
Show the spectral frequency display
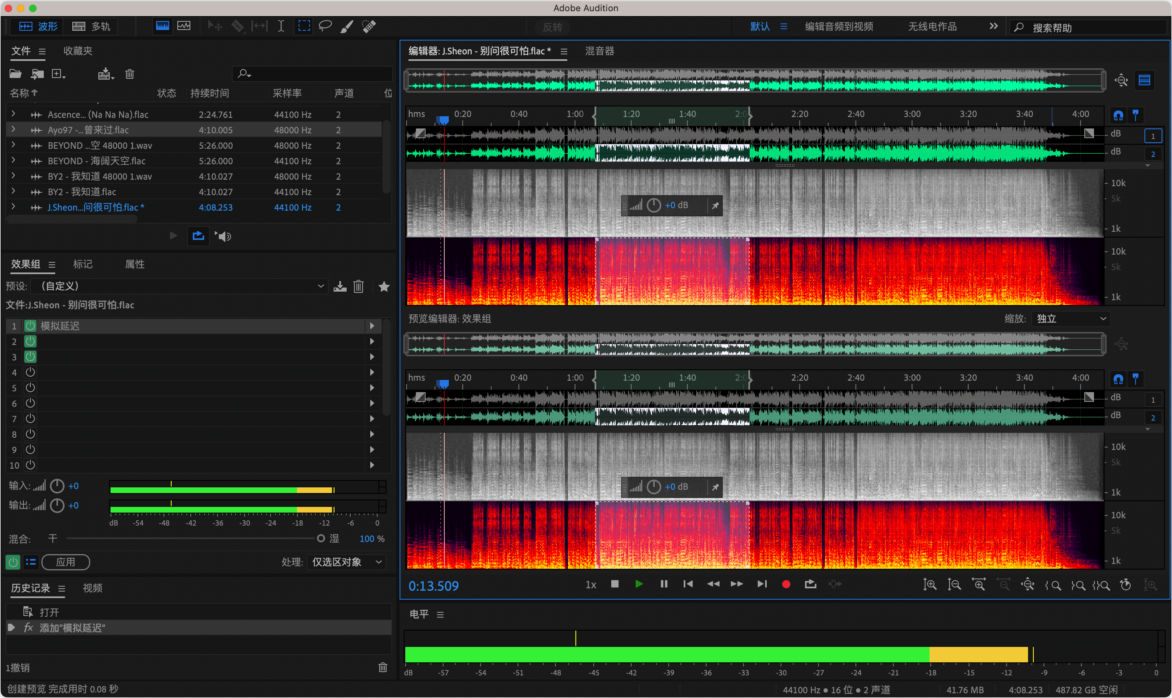[162, 26]
